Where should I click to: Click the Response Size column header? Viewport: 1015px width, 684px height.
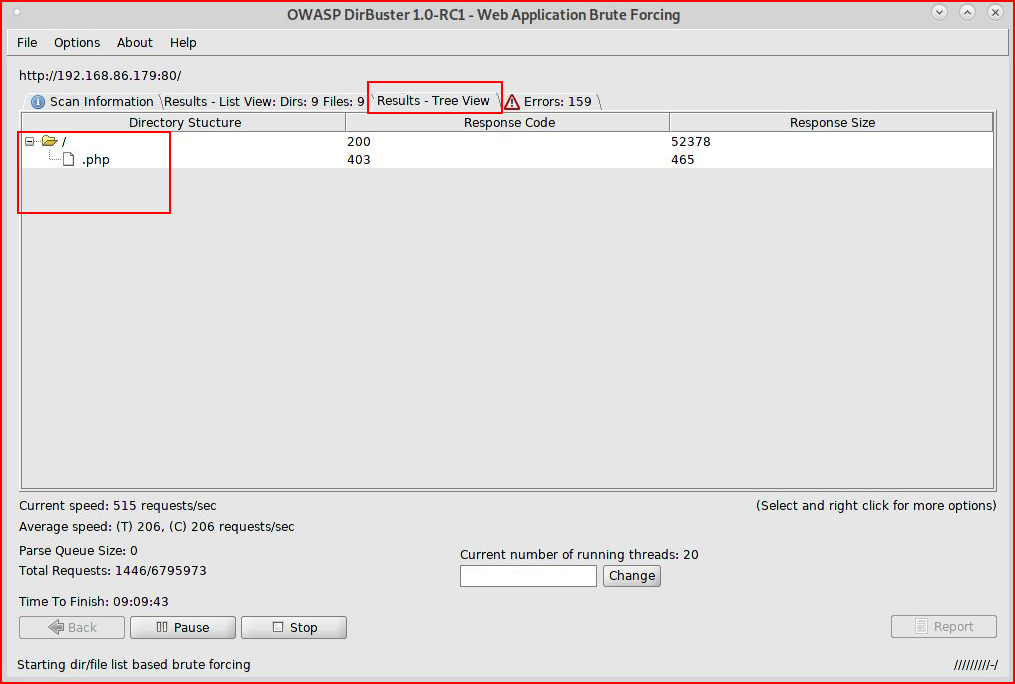832,122
